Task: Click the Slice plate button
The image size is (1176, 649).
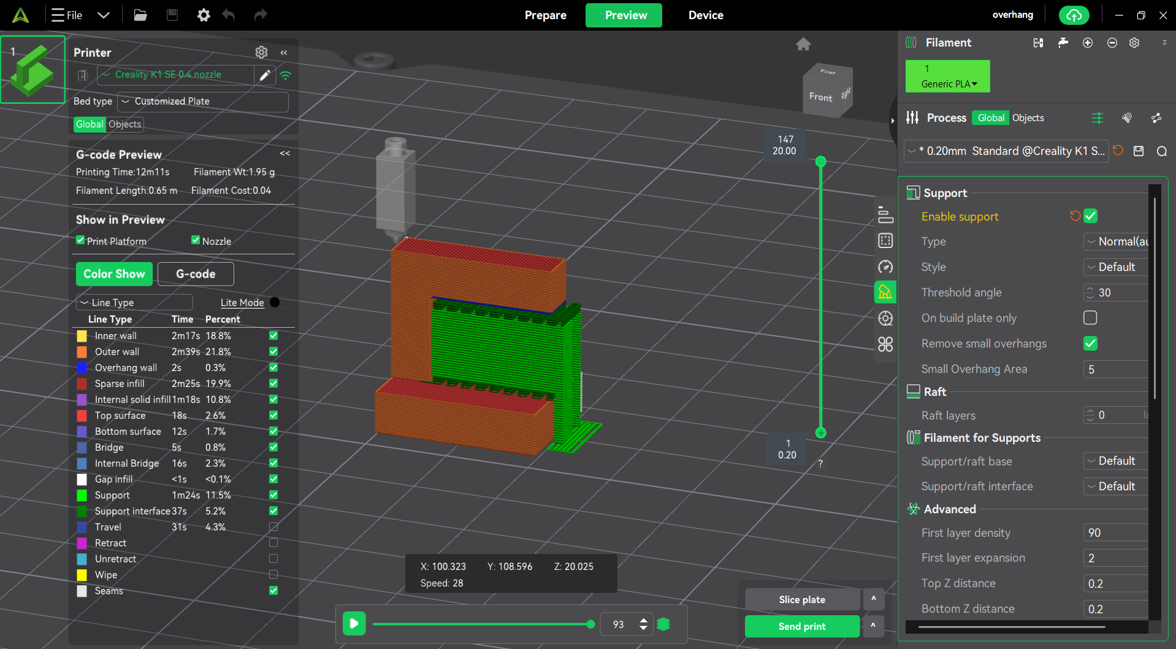Action: 802,599
